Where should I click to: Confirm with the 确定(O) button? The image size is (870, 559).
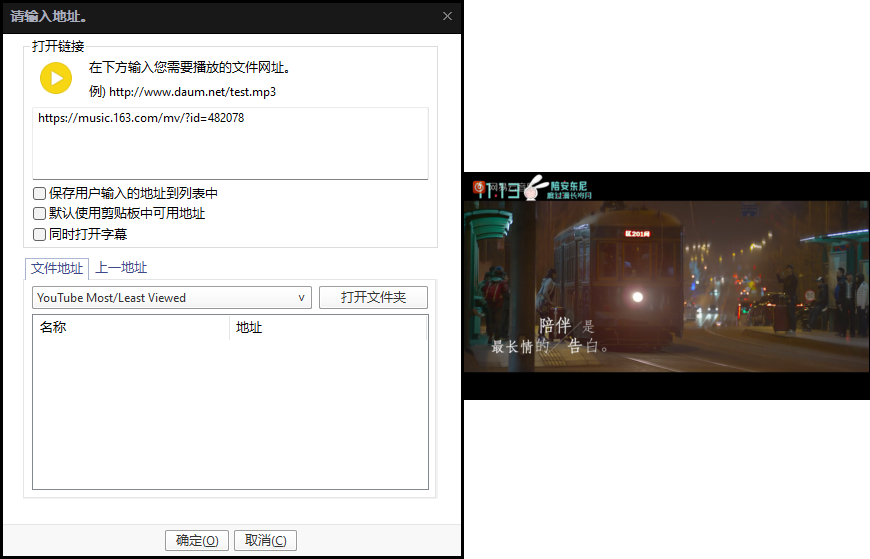click(197, 540)
